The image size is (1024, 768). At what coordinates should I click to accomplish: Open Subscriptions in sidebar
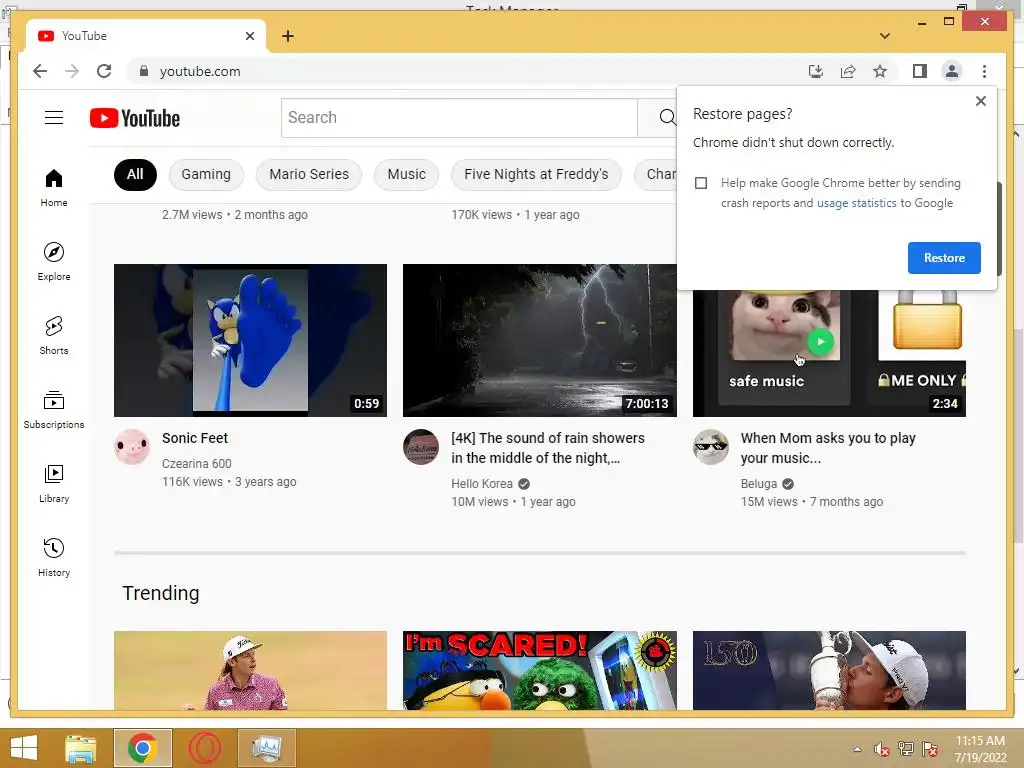(x=54, y=410)
